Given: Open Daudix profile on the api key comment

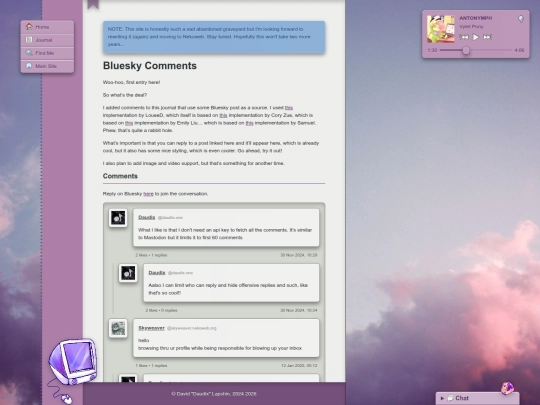Looking at the screenshot, I should 147,217.
